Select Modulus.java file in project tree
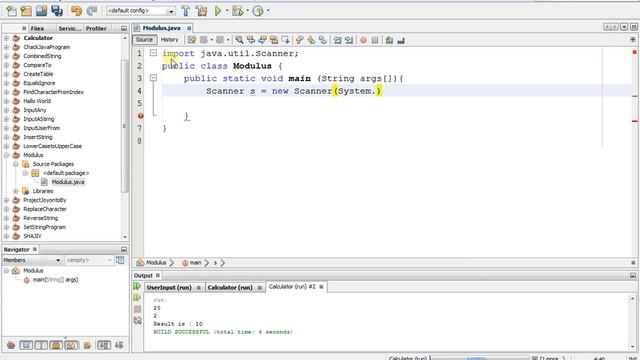Viewport: 640px width, 360px height. (68, 182)
